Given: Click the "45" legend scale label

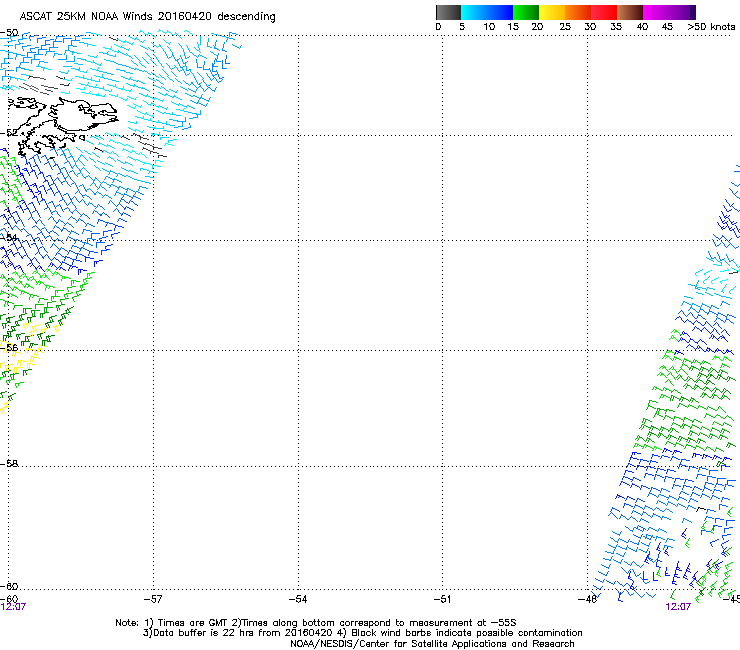Looking at the screenshot, I should [x=667, y=27].
